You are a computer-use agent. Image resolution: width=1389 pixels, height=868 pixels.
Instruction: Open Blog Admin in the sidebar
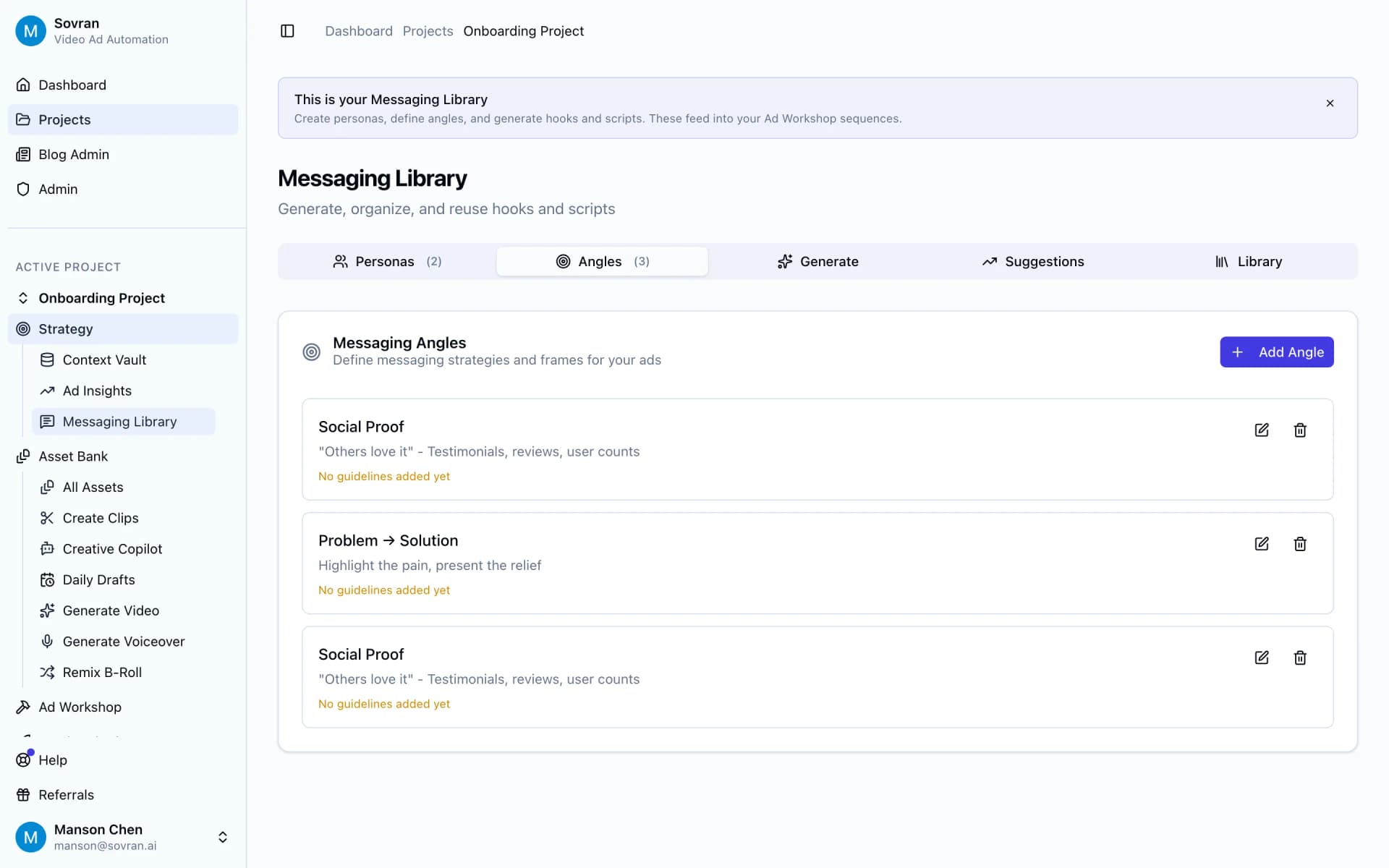(x=123, y=154)
